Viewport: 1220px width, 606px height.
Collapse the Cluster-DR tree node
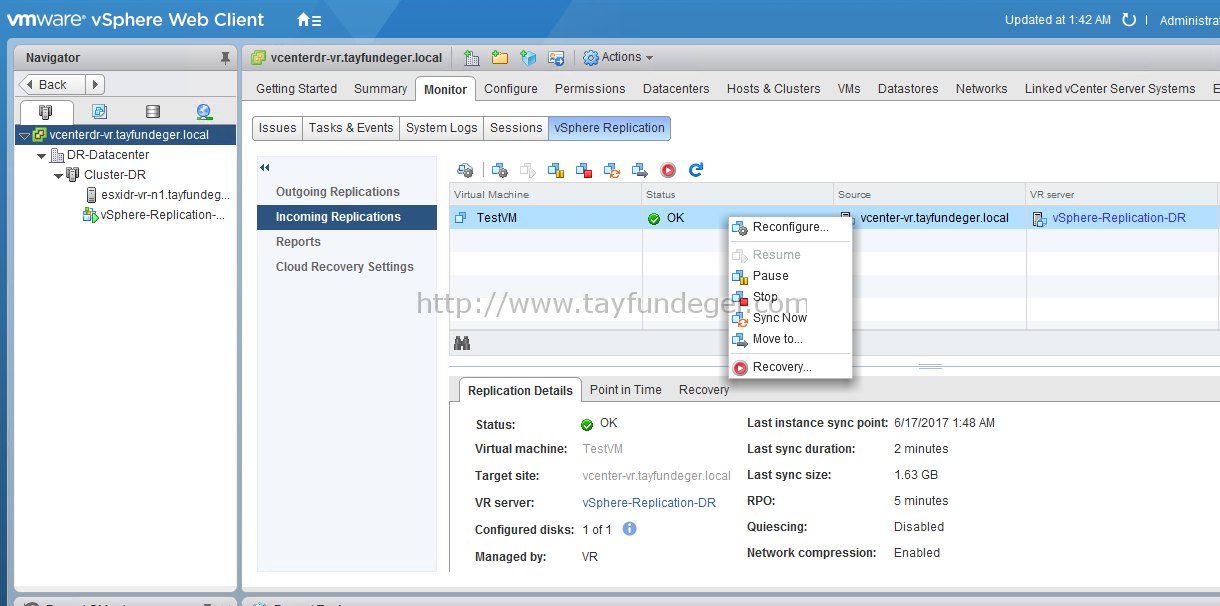[x=58, y=175]
